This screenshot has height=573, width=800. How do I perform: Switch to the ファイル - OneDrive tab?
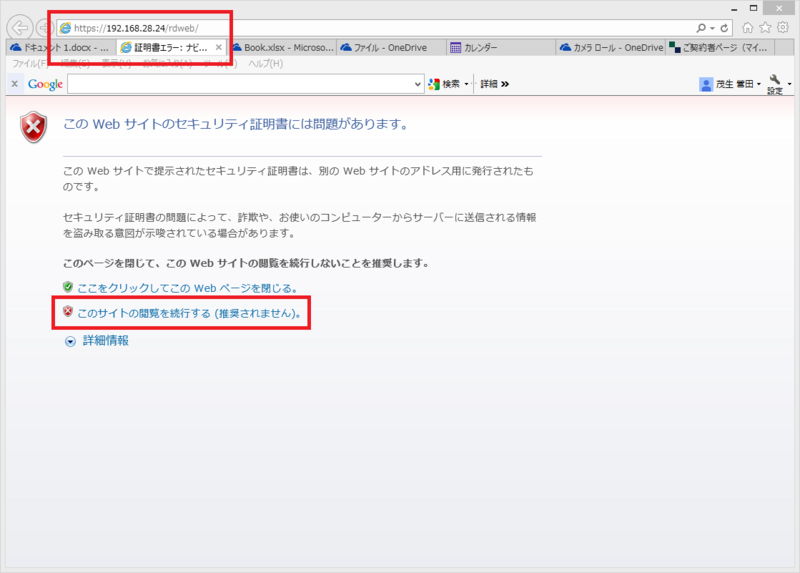click(x=391, y=47)
